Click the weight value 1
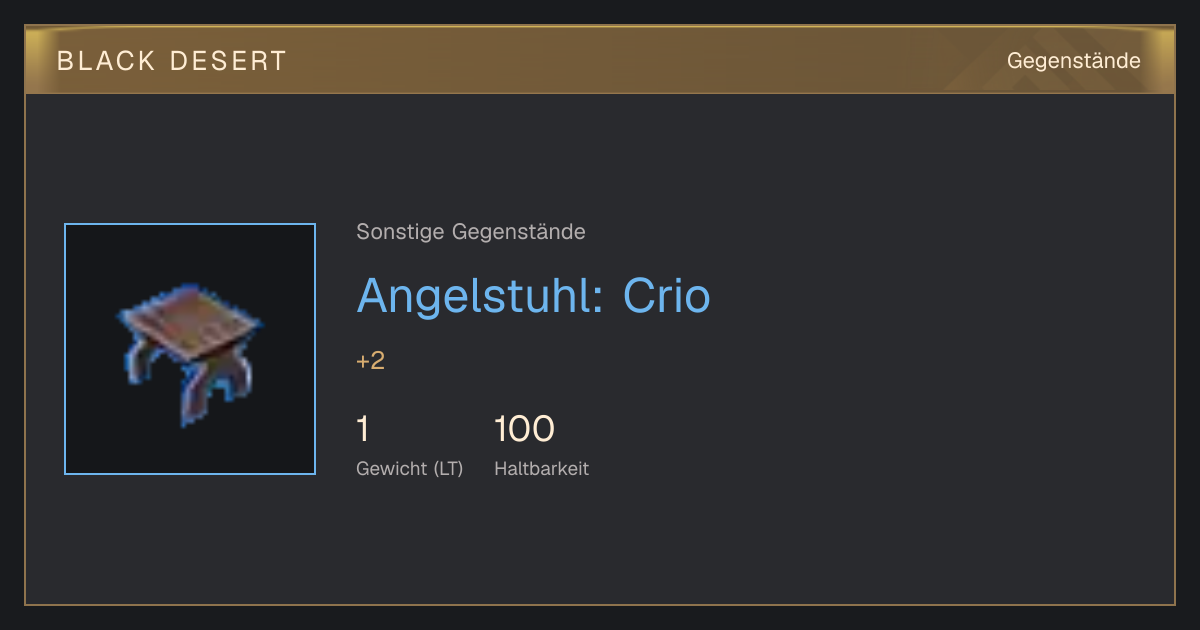1200x630 pixels. (x=363, y=429)
